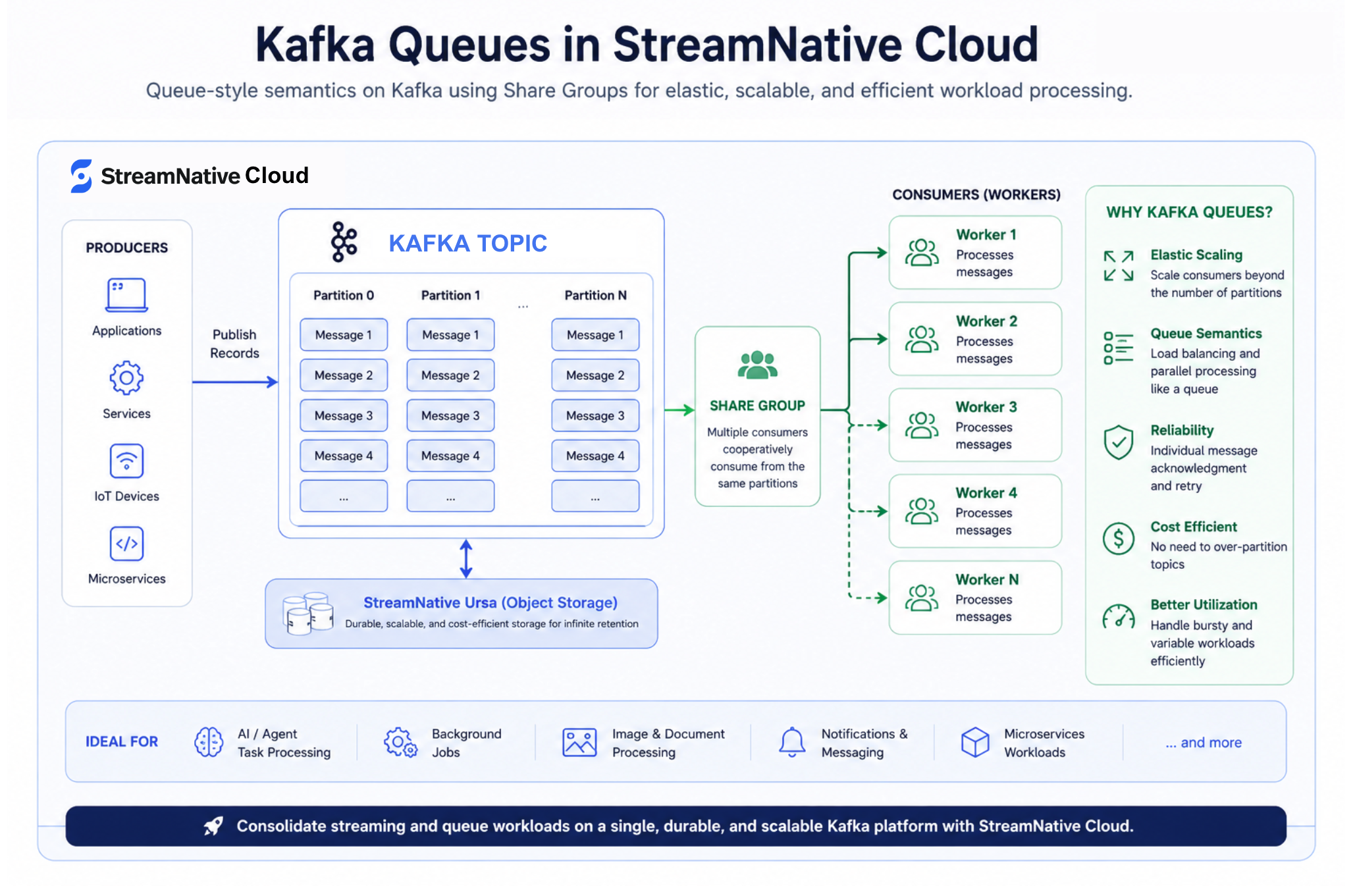Click the IoT Devices wifi icon
1353x896 pixels.
(x=126, y=461)
